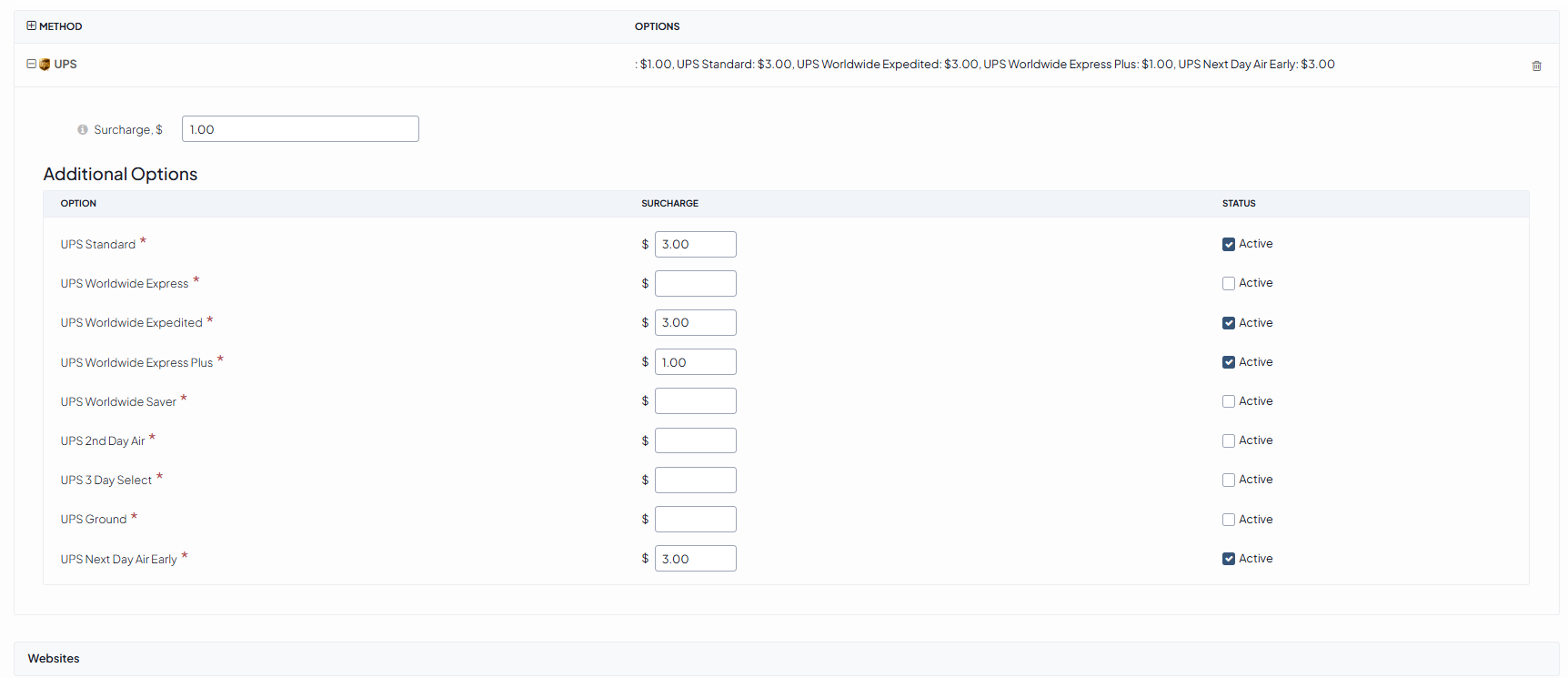The height and width of the screenshot is (678, 1568).
Task: Click the METHOD column header text
Action: click(61, 26)
